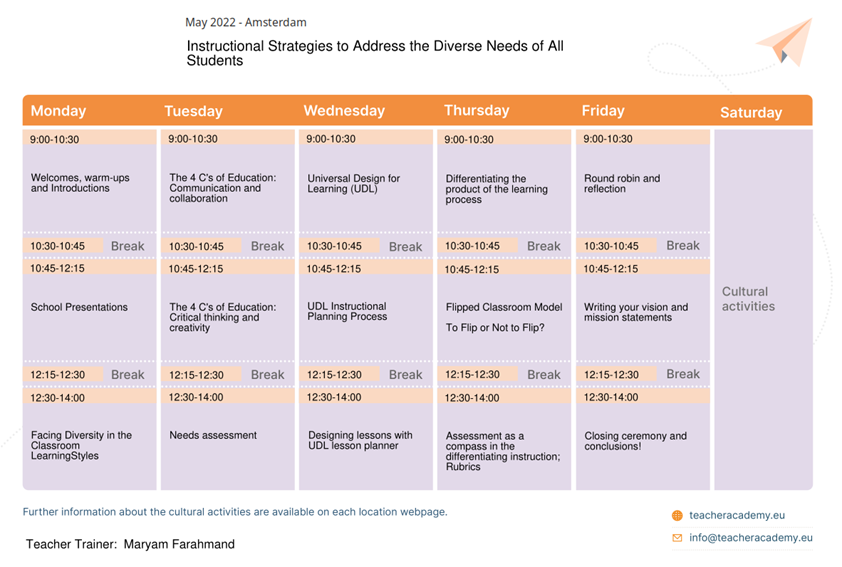Click the orange globe icon beside teacheracademy.eu
Viewport: 842px width, 567px height.
tap(677, 515)
